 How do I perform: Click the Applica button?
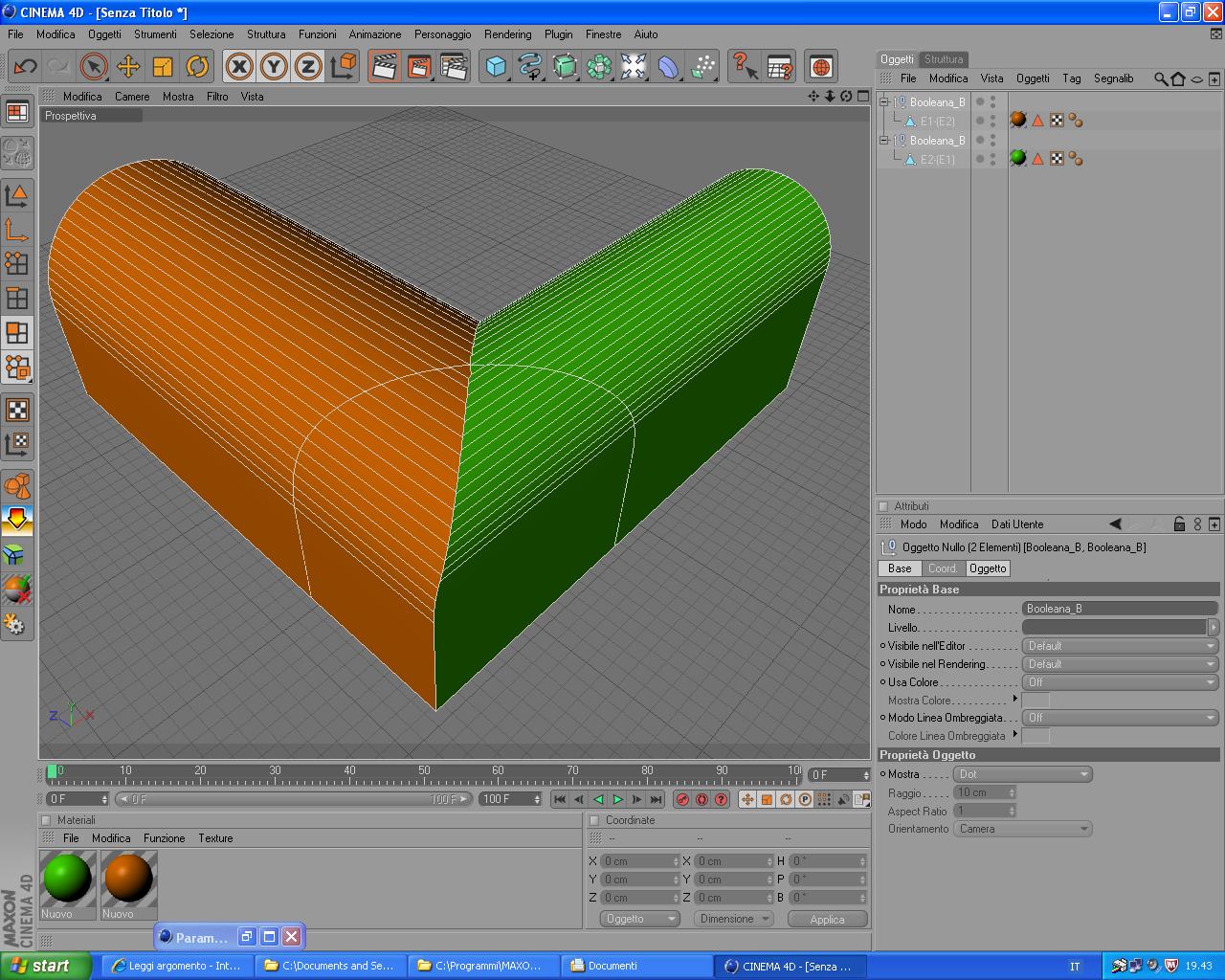(827, 919)
